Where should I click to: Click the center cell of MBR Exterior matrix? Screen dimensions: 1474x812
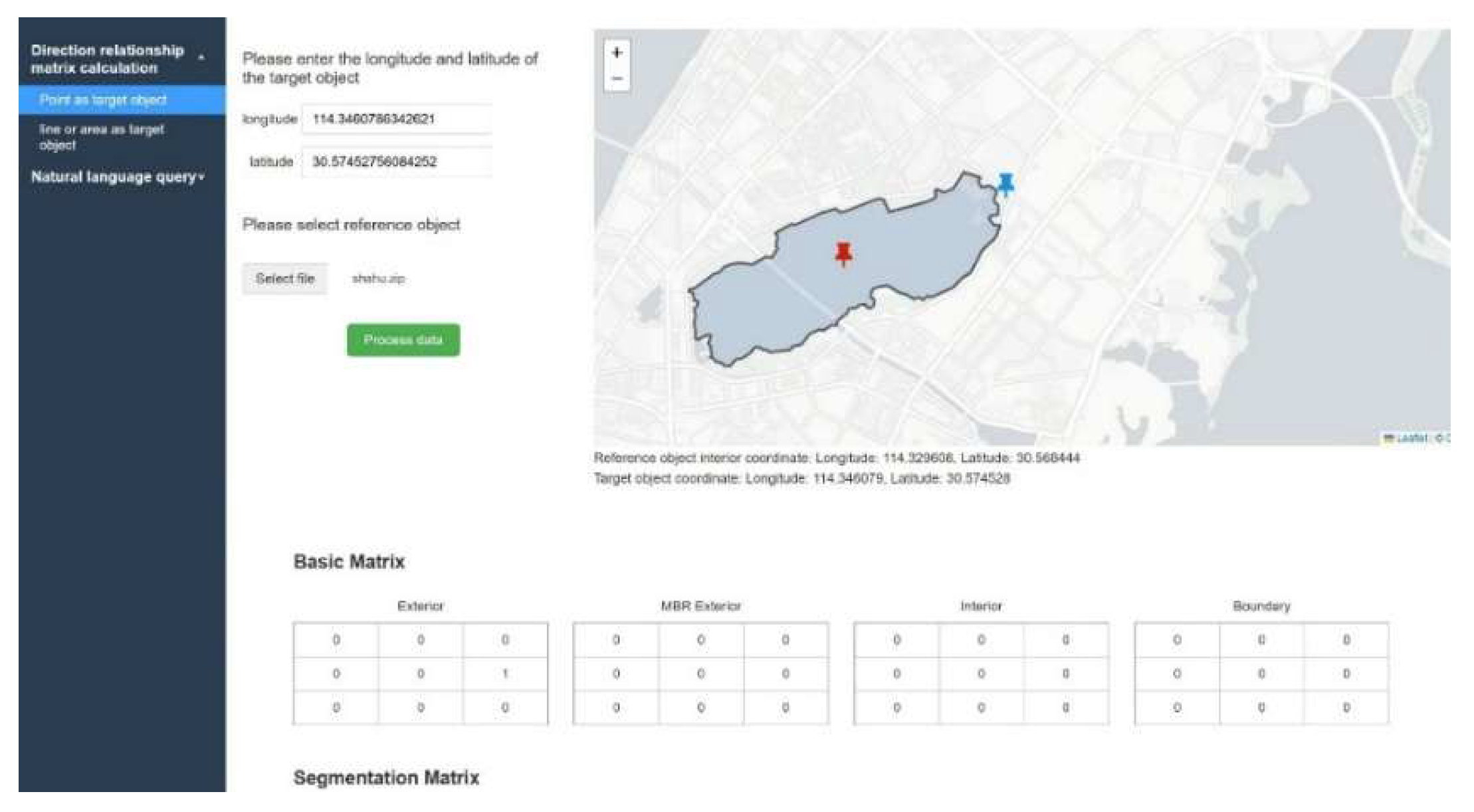[x=700, y=674]
